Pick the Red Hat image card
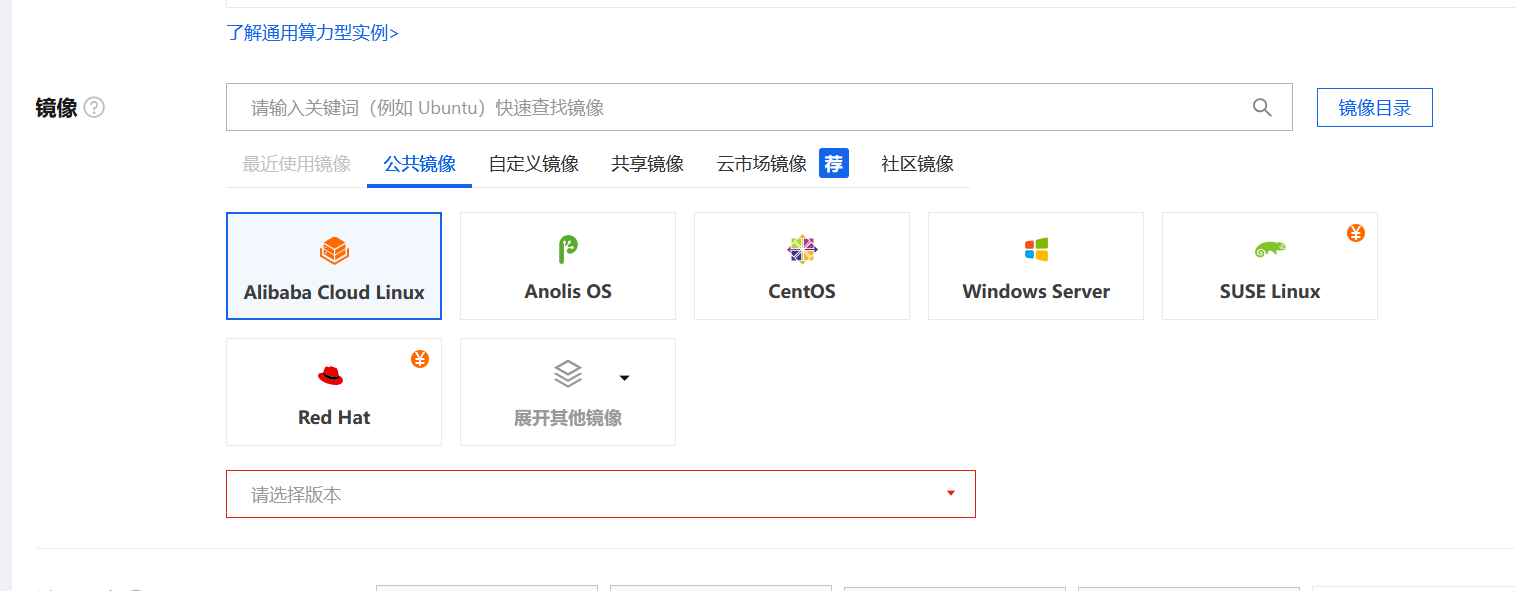The height and width of the screenshot is (591, 1515). coord(334,392)
